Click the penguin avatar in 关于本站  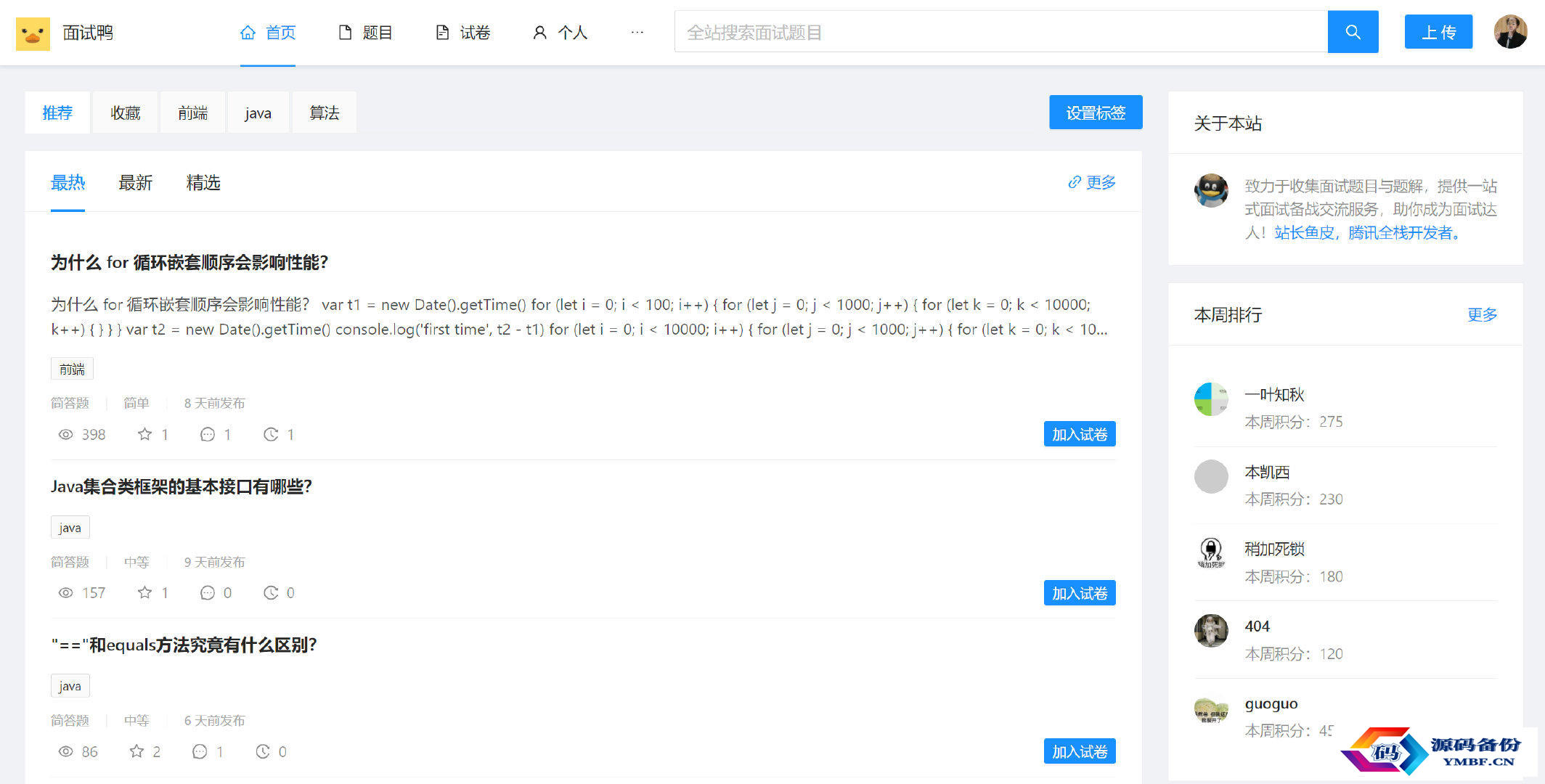1211,190
